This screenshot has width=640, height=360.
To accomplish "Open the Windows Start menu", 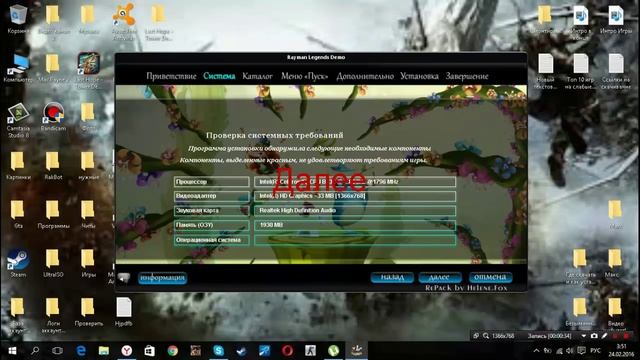I will 12,351.
